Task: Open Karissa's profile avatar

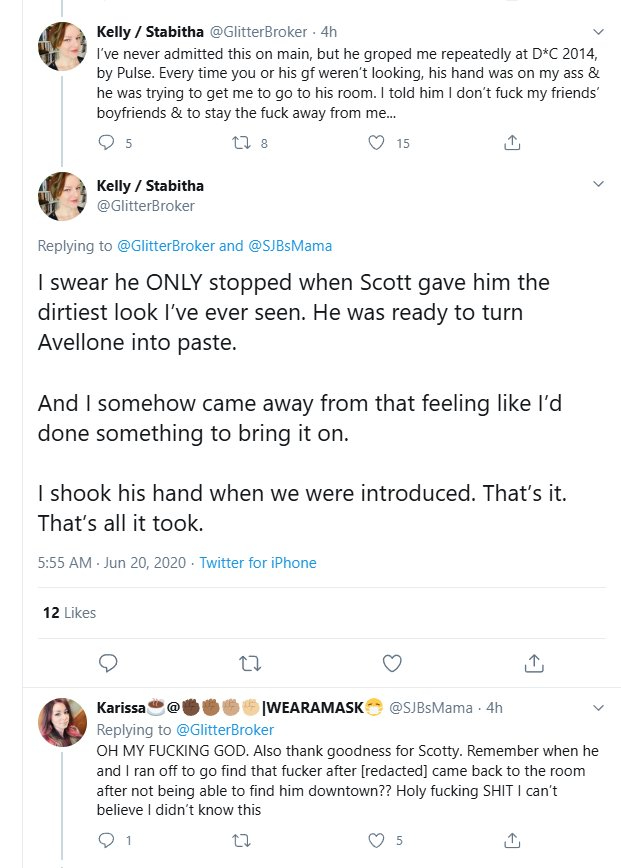Action: (62, 722)
